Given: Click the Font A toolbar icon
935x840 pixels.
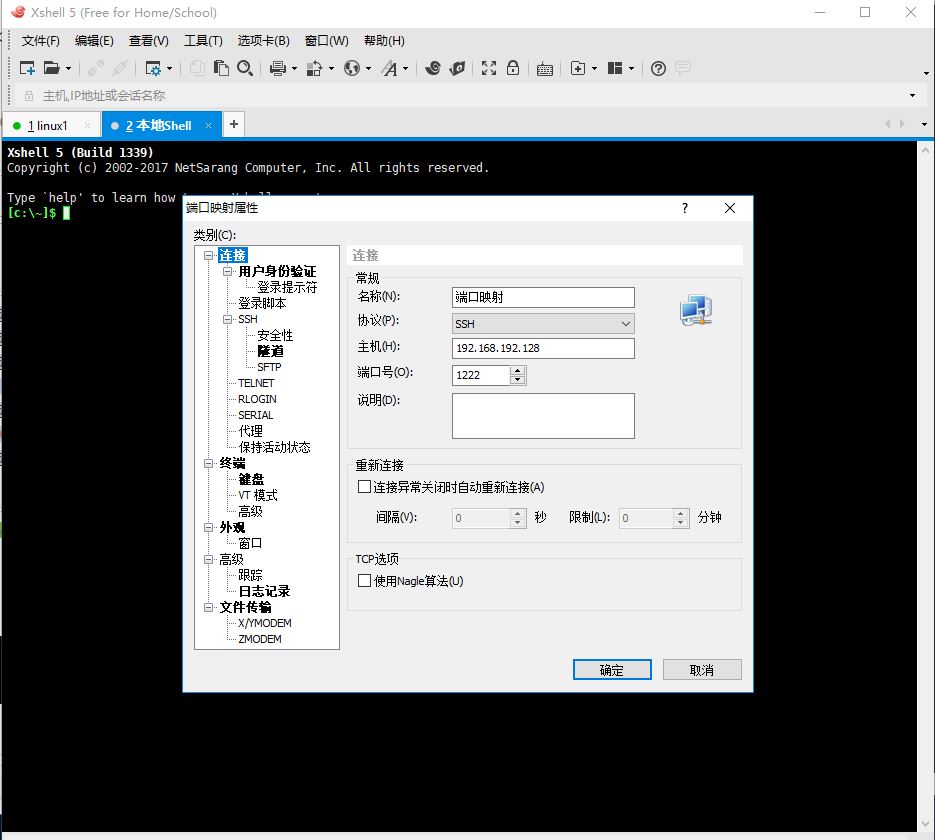Looking at the screenshot, I should coord(389,69).
